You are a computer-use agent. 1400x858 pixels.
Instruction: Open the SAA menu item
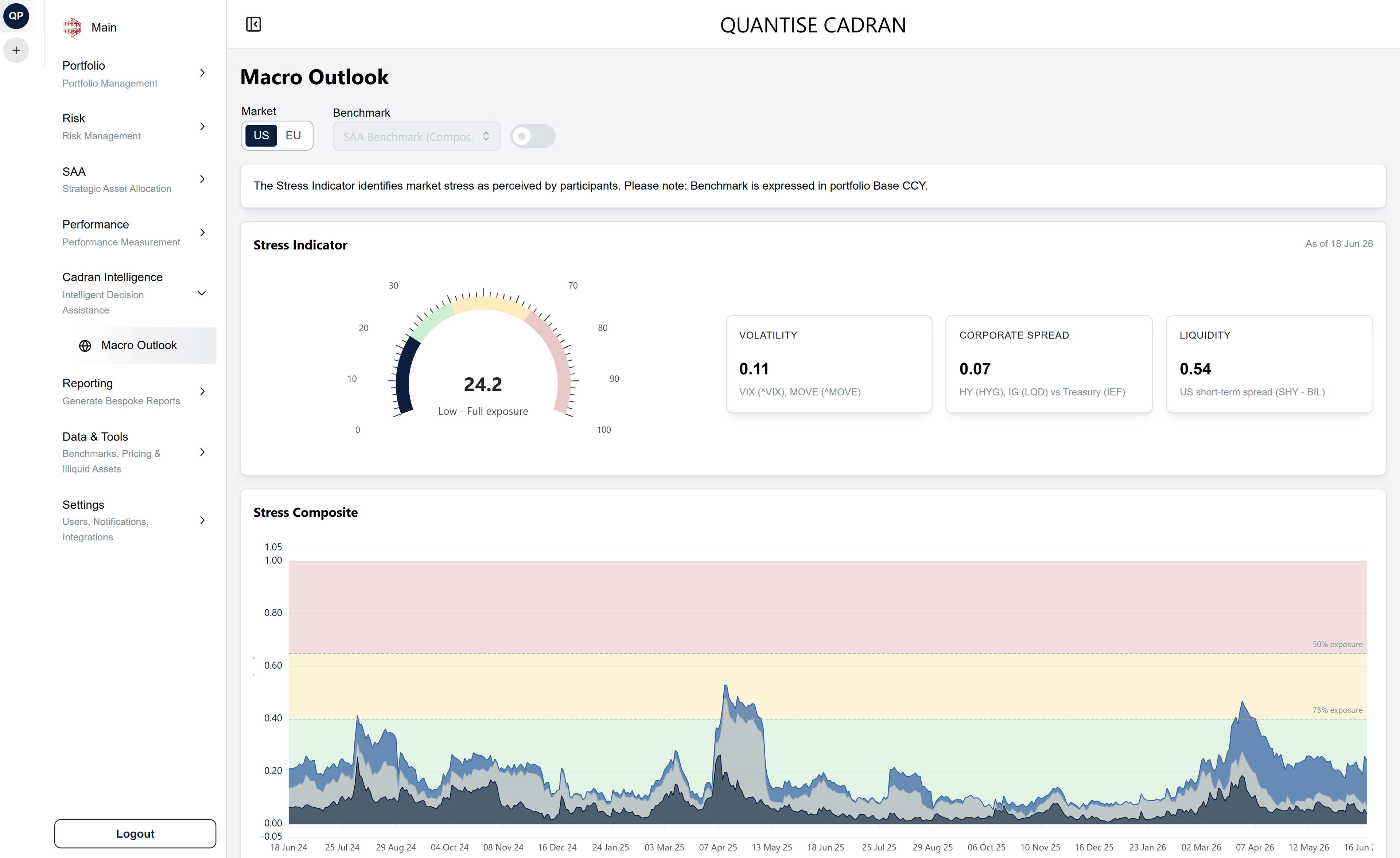click(x=135, y=179)
